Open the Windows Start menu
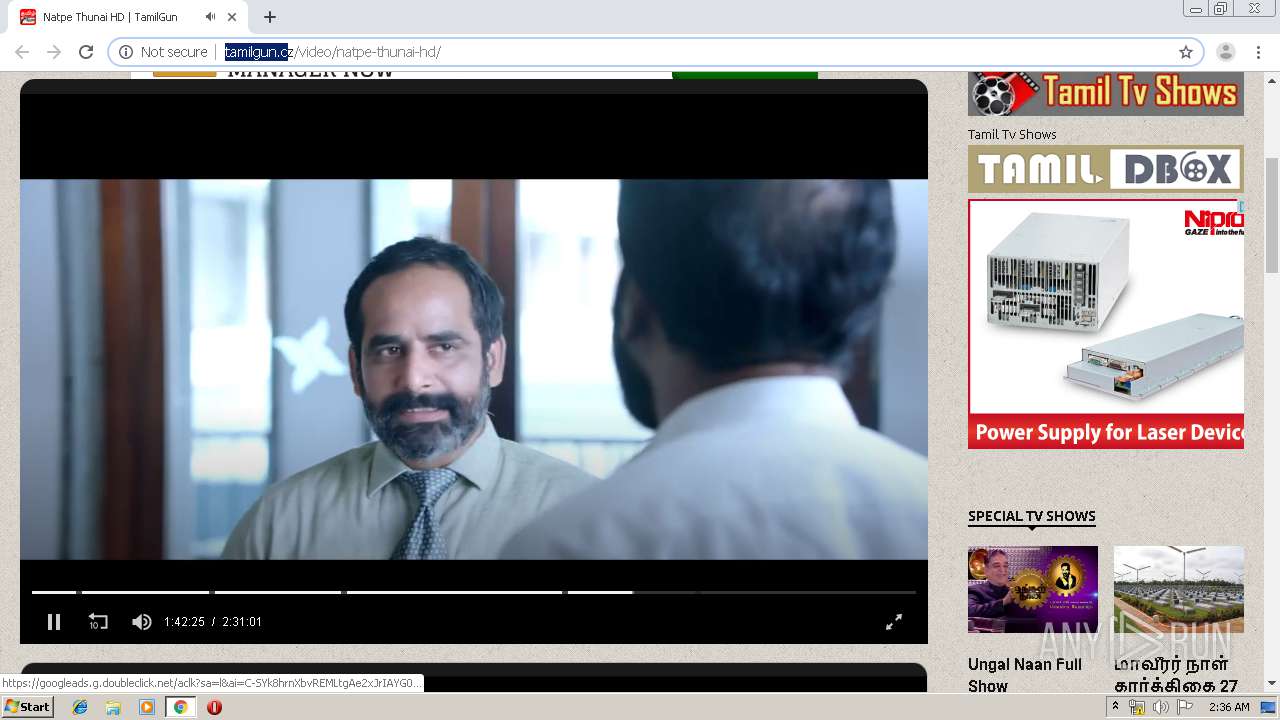1280x720 pixels. (27, 707)
